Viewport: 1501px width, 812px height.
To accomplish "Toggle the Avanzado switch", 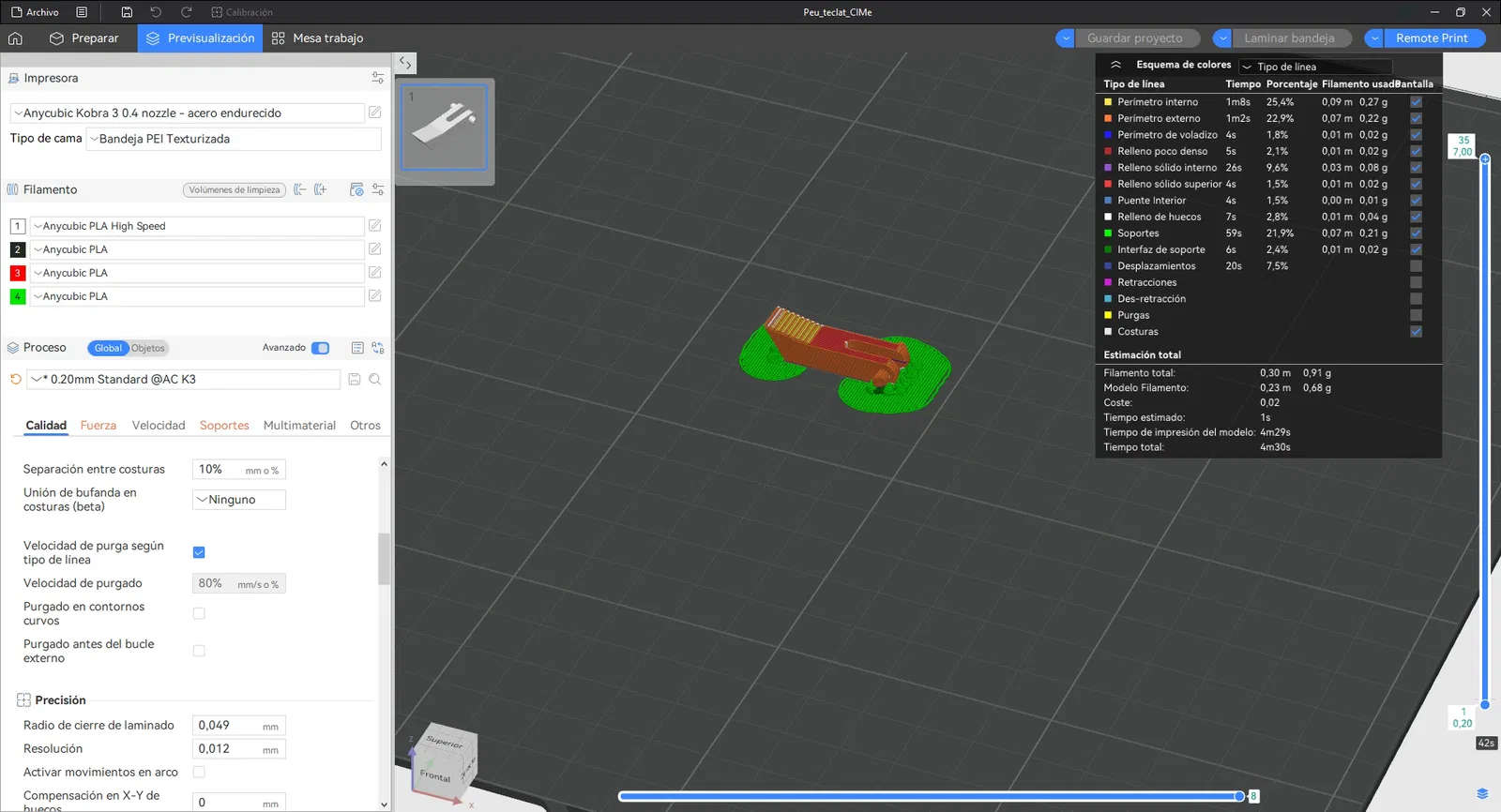I will coord(320,348).
